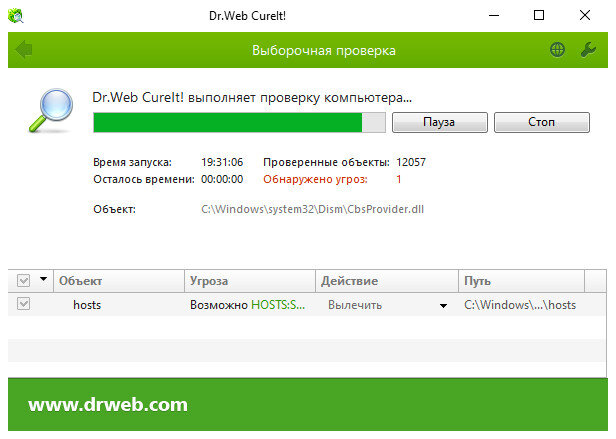Sort by the Действие column header
The width and height of the screenshot is (616, 439).
[387, 281]
